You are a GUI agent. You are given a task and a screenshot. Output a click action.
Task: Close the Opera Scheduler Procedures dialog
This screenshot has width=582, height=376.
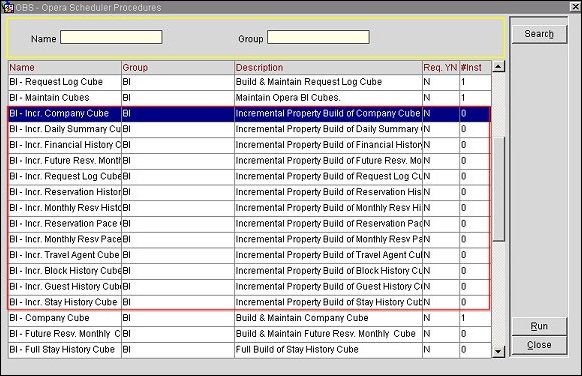(539, 345)
